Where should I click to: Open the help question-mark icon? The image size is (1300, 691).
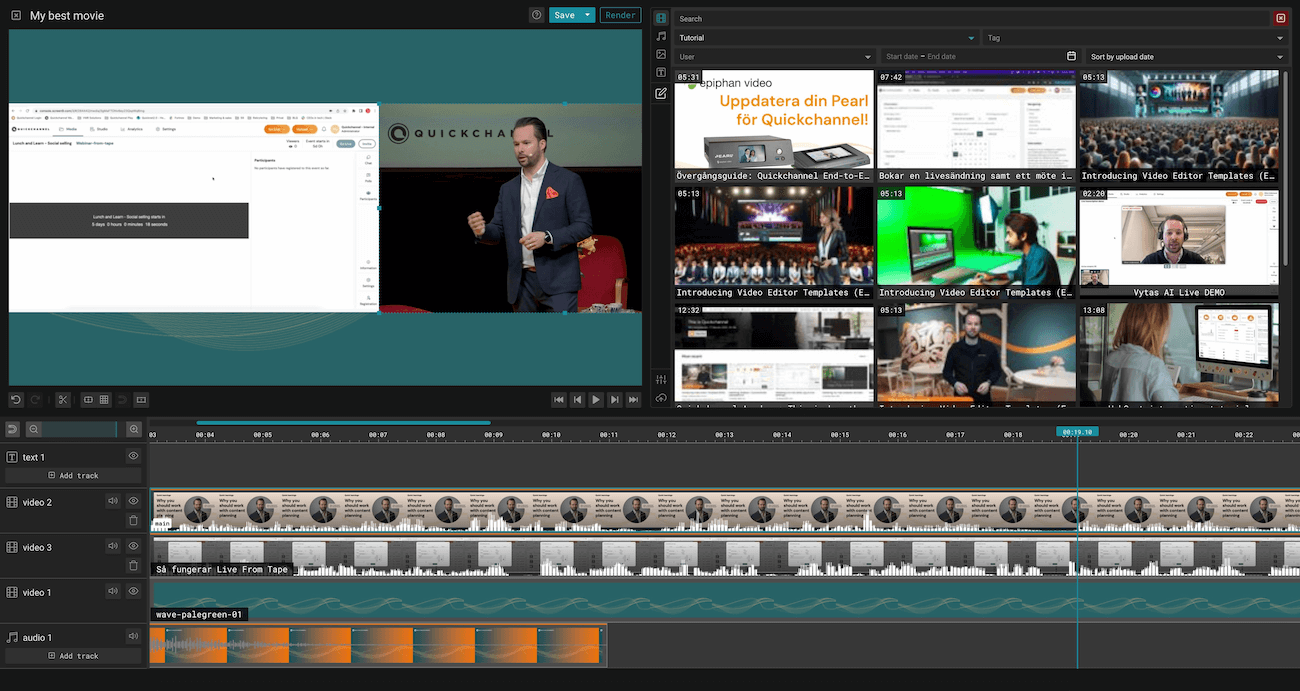(537, 15)
